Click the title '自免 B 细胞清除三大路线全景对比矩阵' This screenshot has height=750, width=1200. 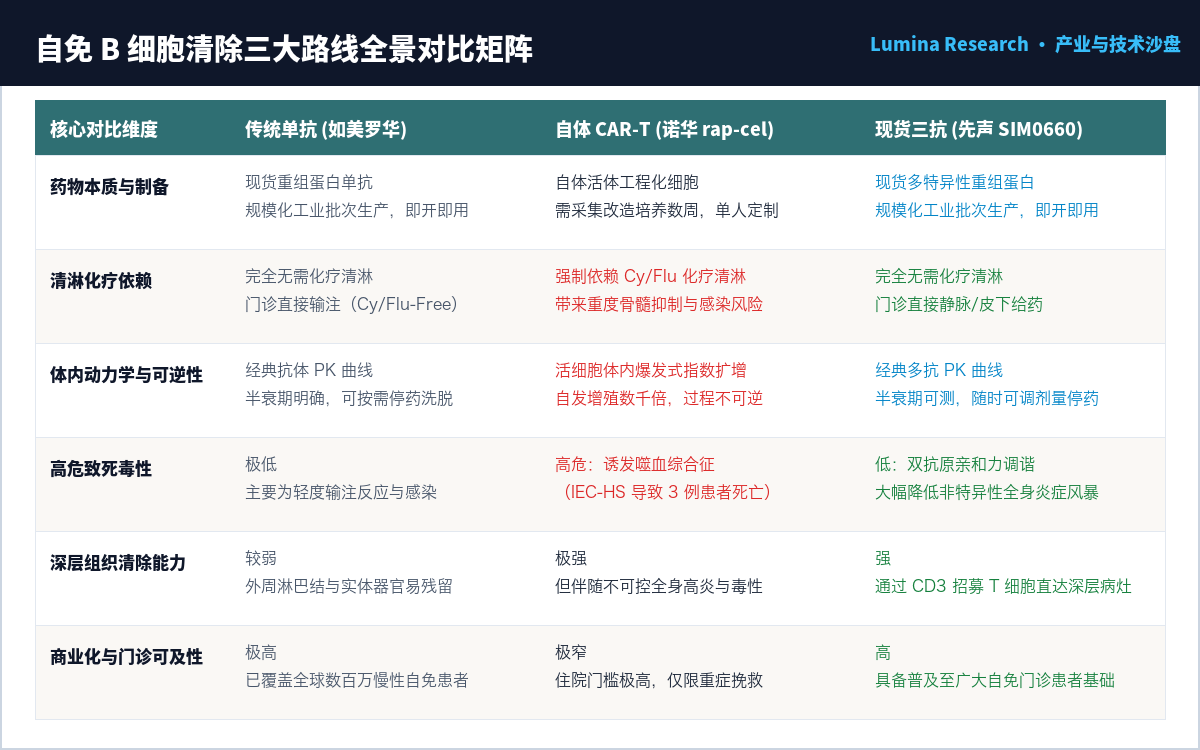click(284, 49)
